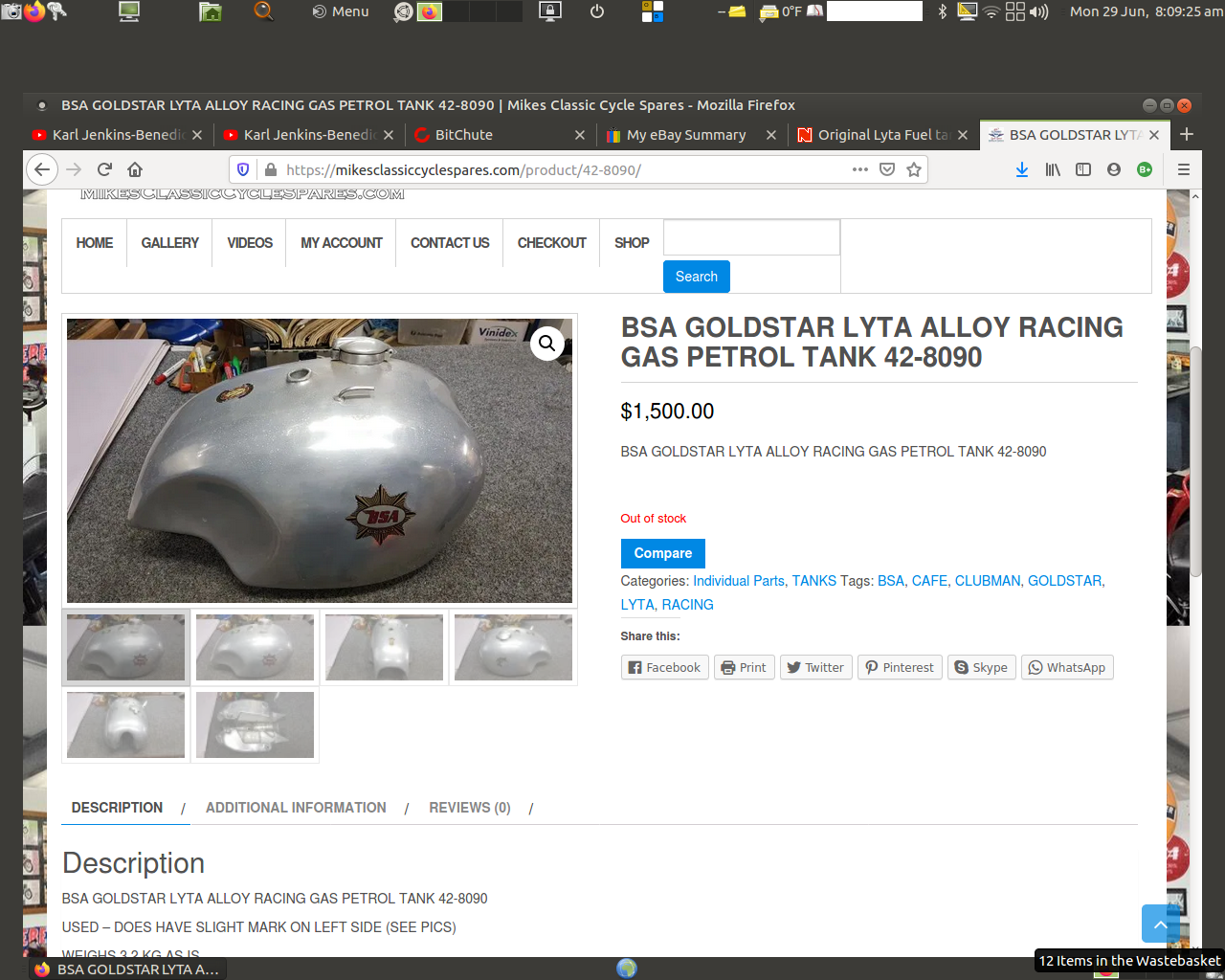
Task: Zoom product image with magnifier icon
Action: coord(547,343)
